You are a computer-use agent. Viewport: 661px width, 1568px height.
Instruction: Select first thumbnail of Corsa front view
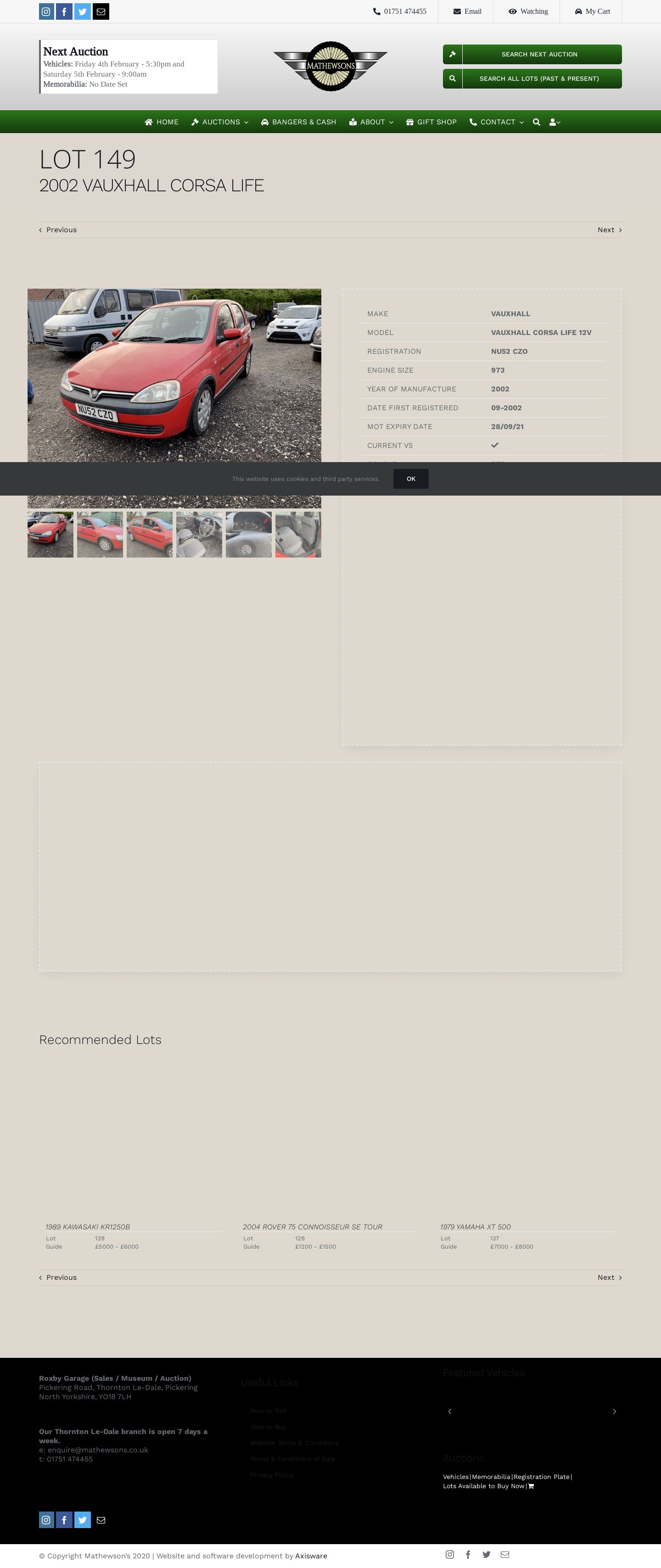(50, 535)
